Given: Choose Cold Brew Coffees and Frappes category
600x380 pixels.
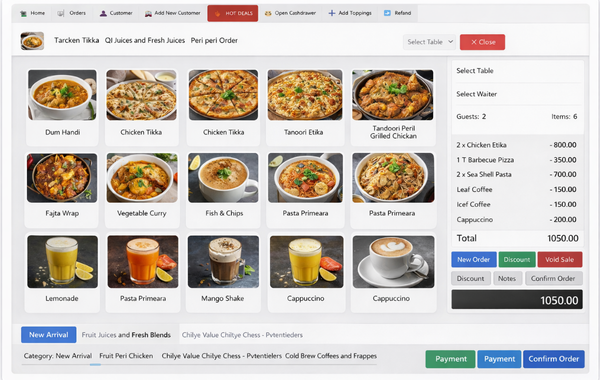Looking at the screenshot, I should pyautogui.click(x=331, y=356).
